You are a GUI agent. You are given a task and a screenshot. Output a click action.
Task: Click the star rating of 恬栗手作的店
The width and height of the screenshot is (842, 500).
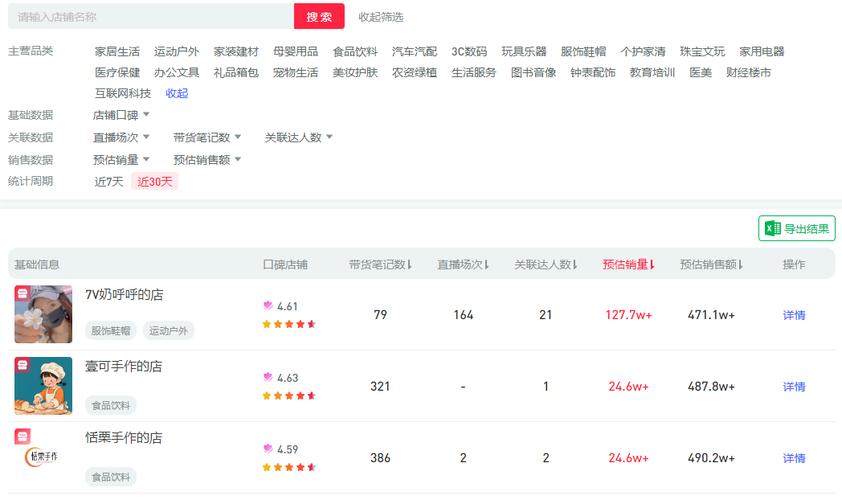tap(289, 467)
